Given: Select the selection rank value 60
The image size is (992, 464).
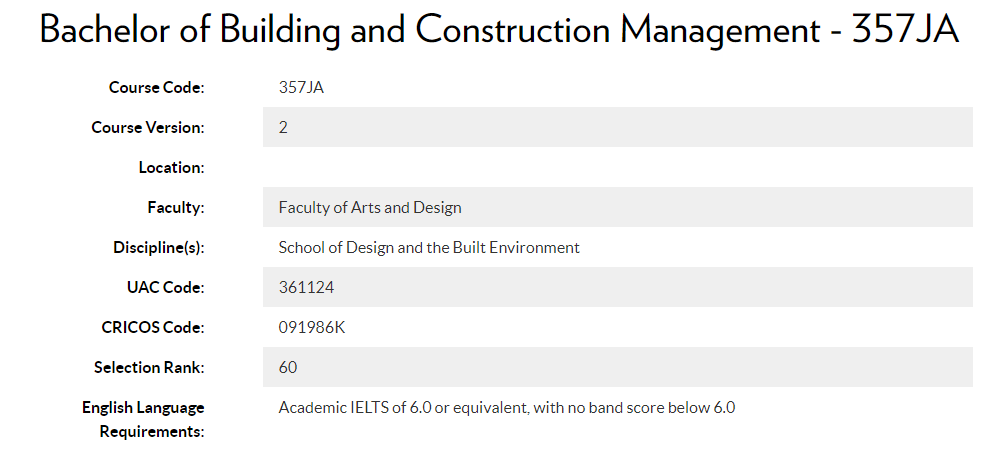Looking at the screenshot, I should point(288,367).
